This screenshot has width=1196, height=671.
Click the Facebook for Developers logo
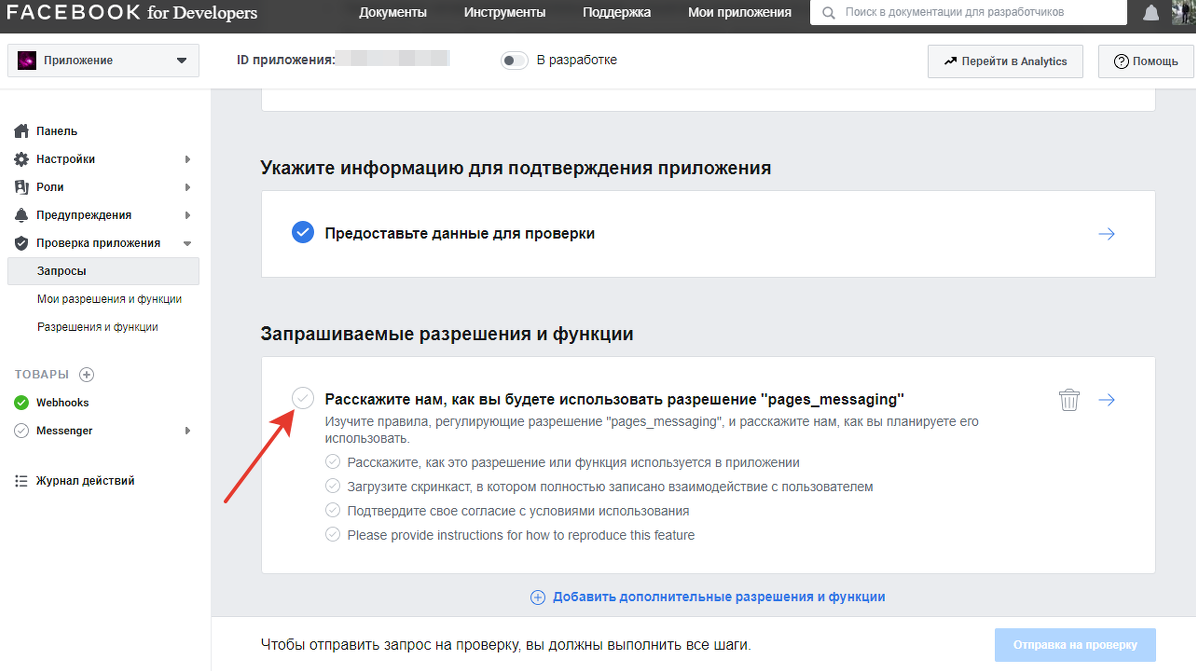point(132,12)
